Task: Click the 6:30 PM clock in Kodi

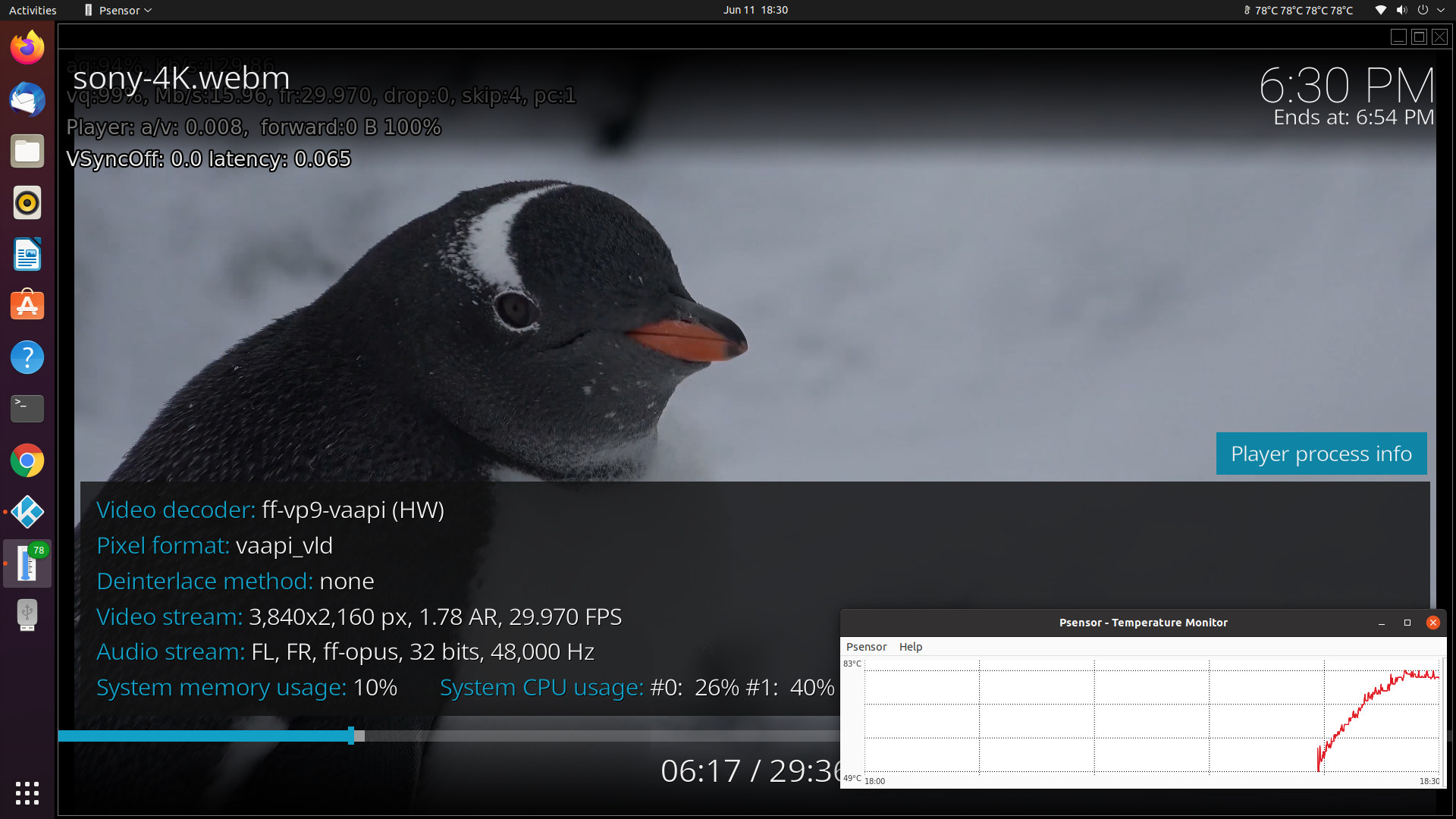Action: (x=1347, y=85)
